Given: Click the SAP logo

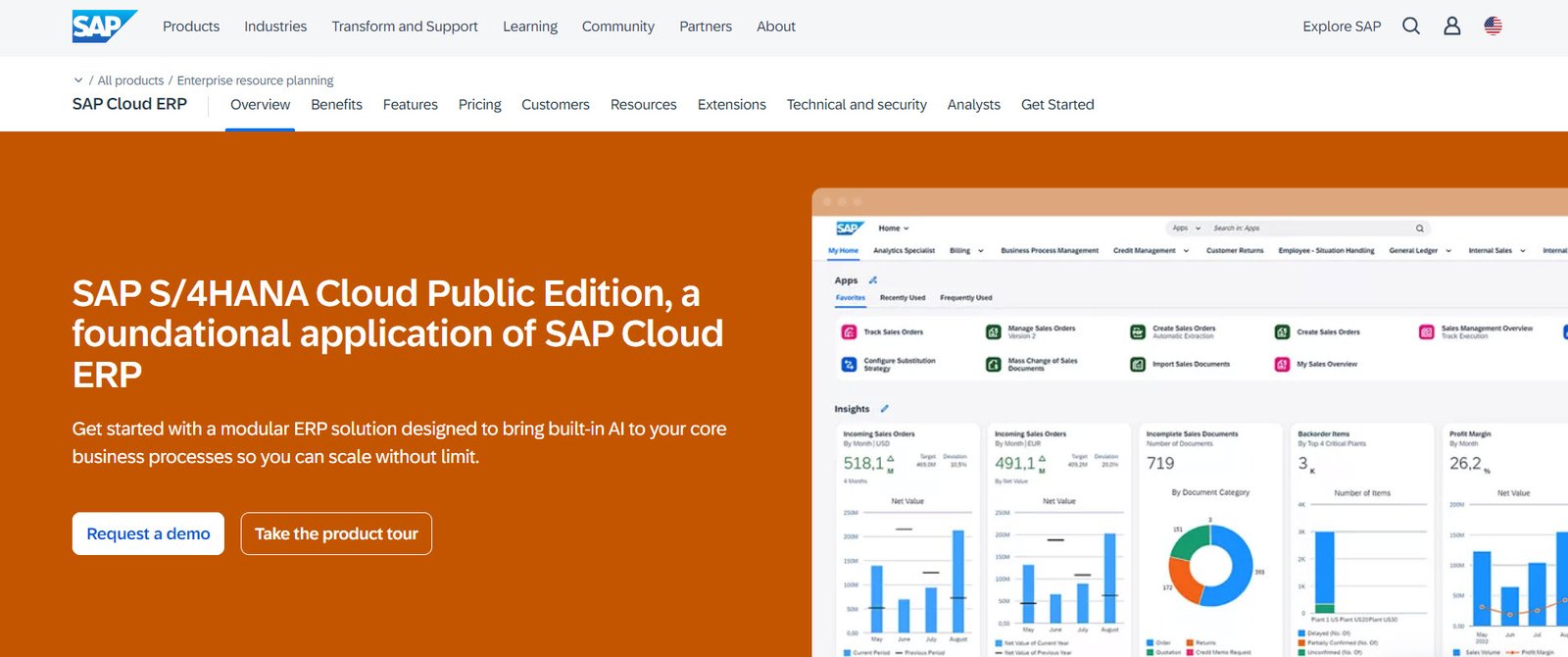Looking at the screenshot, I should coord(104,26).
